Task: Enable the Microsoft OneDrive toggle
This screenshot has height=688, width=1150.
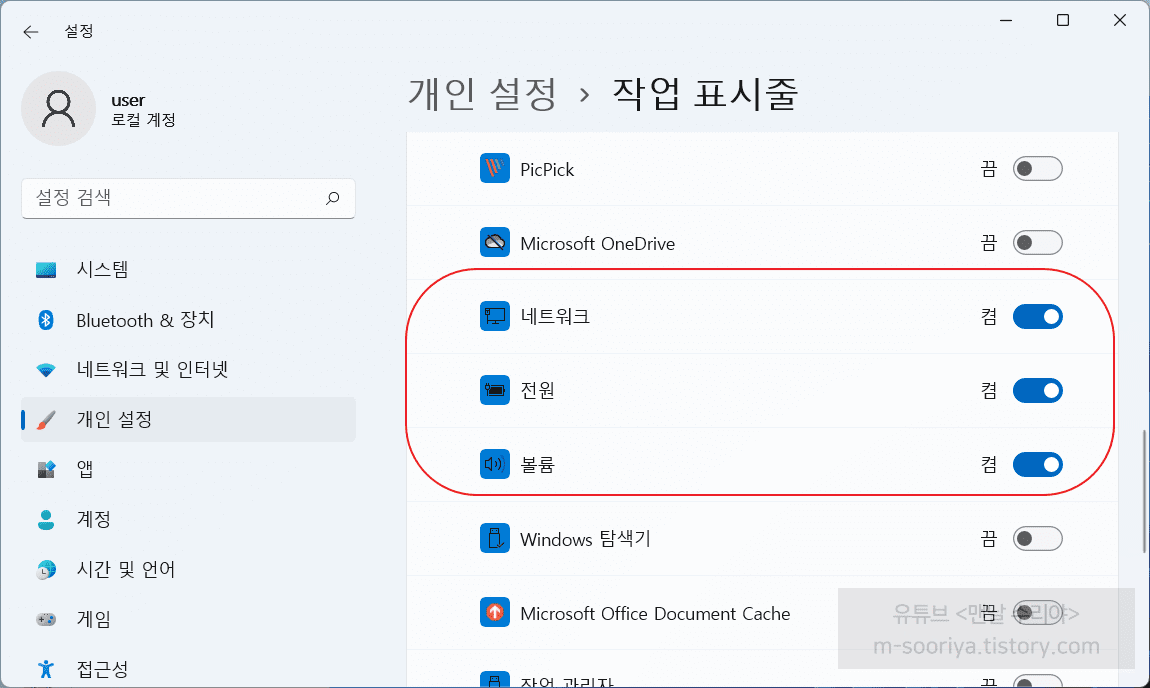Action: (1038, 243)
